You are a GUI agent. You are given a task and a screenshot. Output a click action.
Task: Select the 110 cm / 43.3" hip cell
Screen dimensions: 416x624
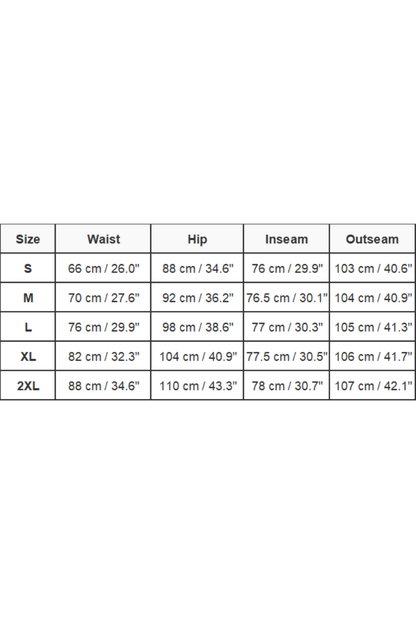[x=197, y=386]
